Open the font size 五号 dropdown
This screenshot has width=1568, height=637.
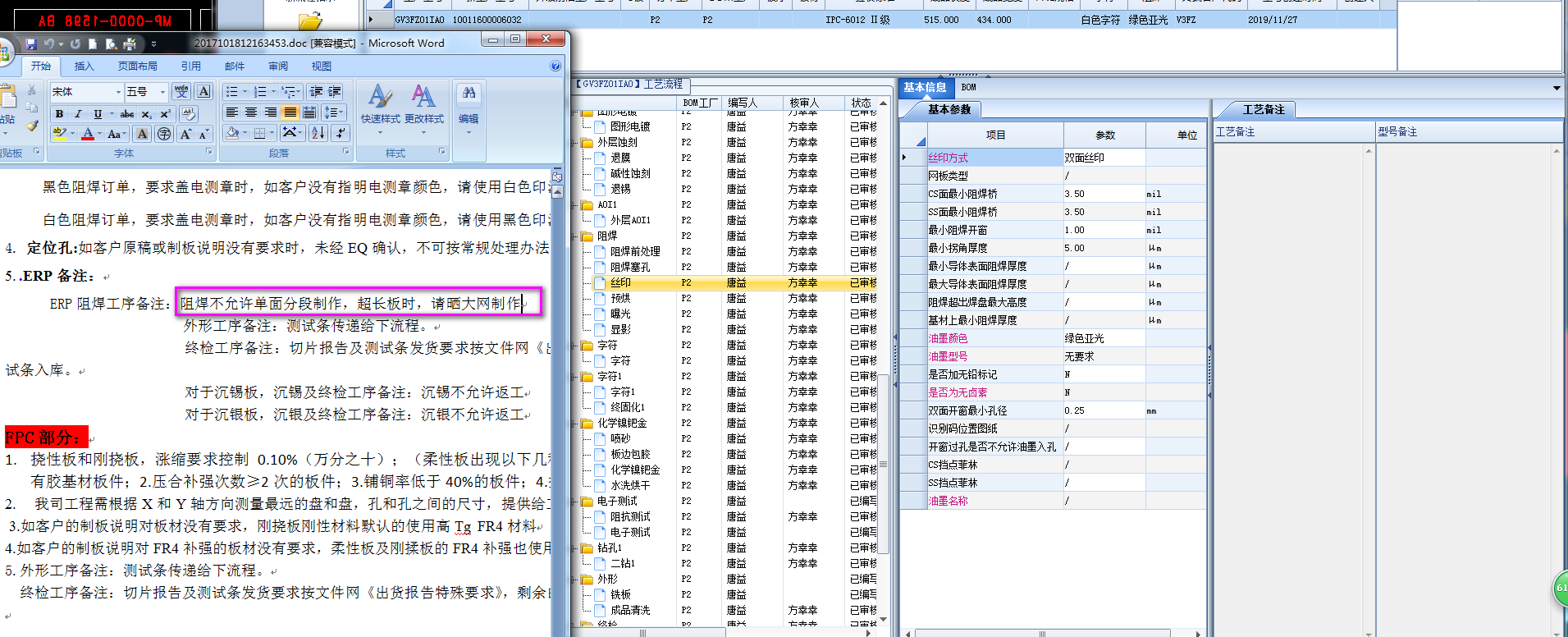coord(162,92)
